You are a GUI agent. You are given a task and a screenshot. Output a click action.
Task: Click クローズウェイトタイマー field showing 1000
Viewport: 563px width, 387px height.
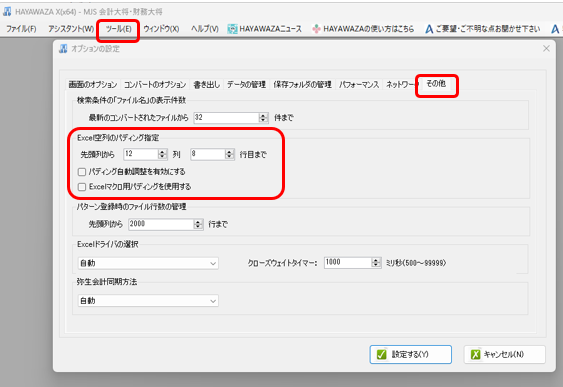348,262
